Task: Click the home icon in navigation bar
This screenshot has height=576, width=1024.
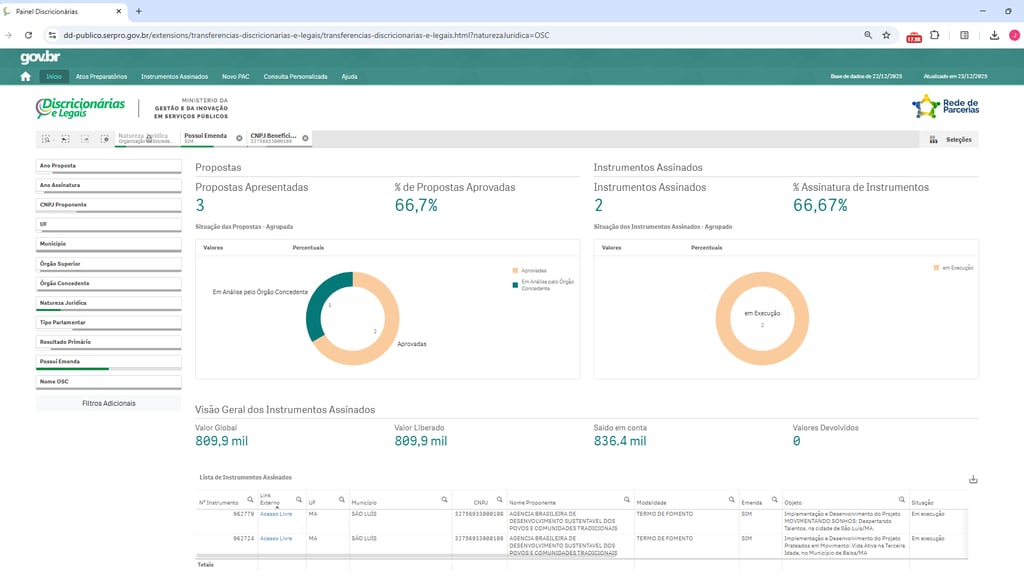Action: point(25,76)
